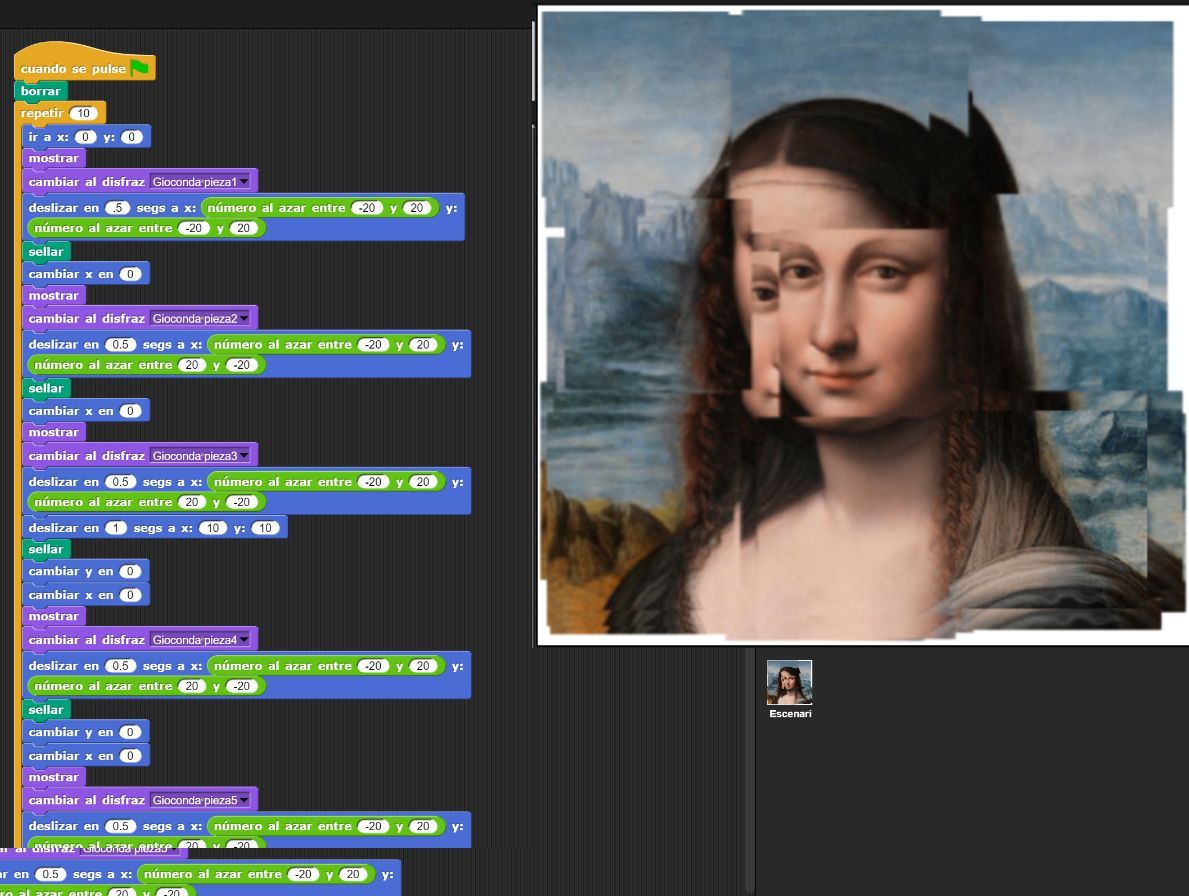The width and height of the screenshot is (1189, 896).
Task: Click the green flag in the hat block
Action: tap(140, 68)
